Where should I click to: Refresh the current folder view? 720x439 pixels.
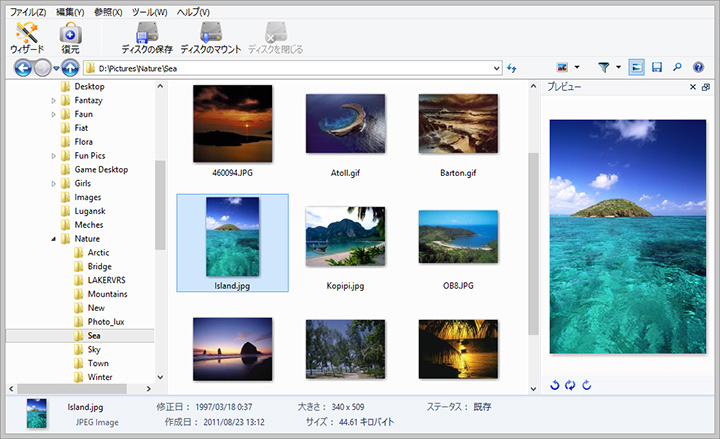(x=512, y=68)
